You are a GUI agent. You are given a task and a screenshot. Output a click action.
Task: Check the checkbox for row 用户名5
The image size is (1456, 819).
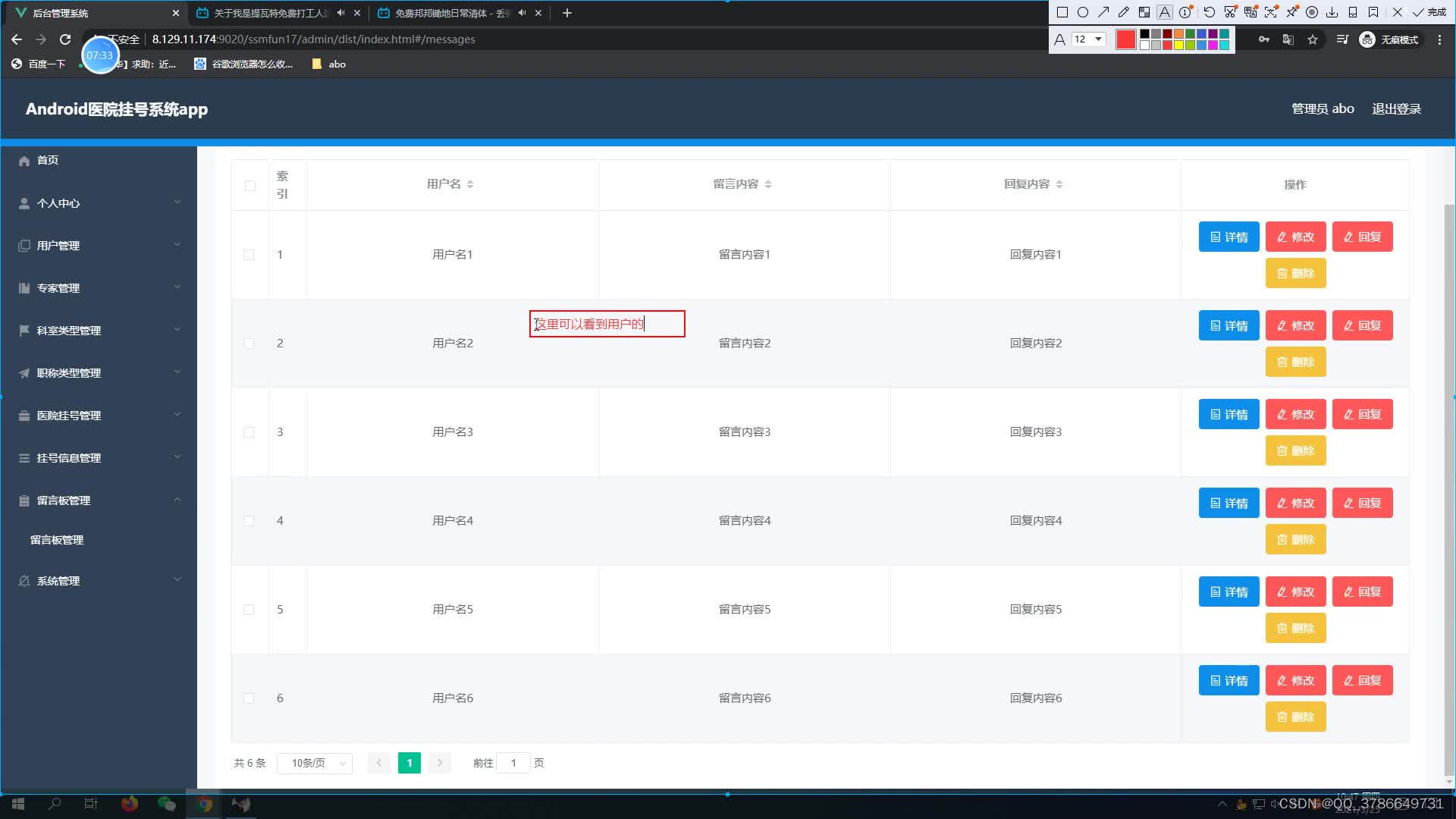[249, 610]
